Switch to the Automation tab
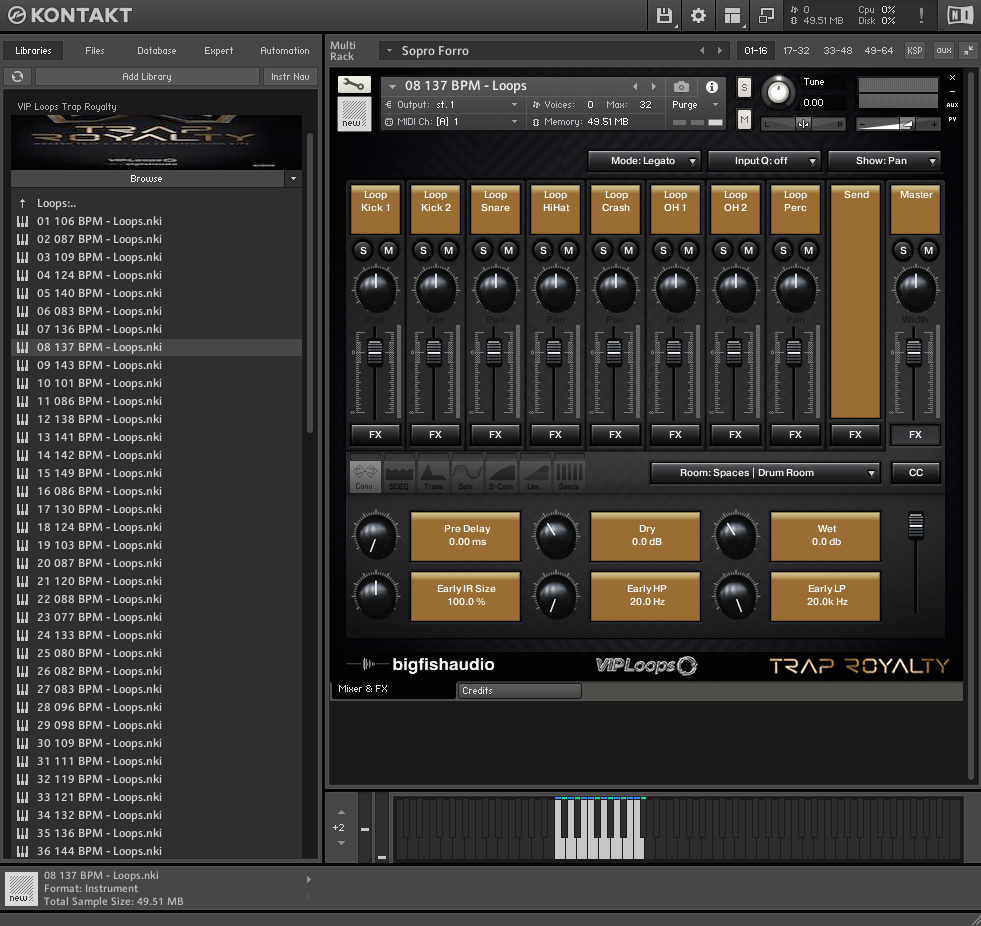The width and height of the screenshot is (981, 926). coord(285,51)
